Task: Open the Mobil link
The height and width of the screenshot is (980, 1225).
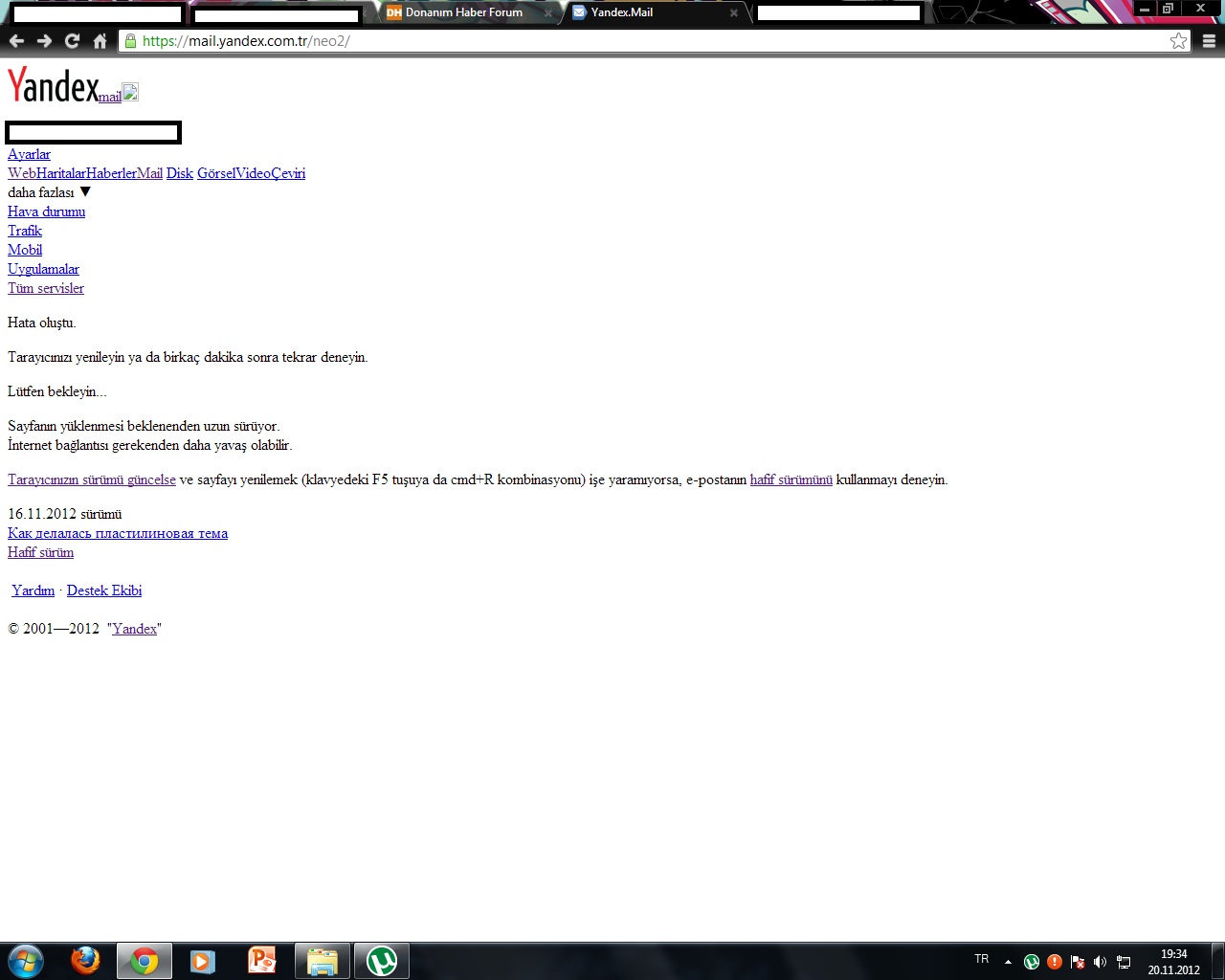Action: point(25,250)
